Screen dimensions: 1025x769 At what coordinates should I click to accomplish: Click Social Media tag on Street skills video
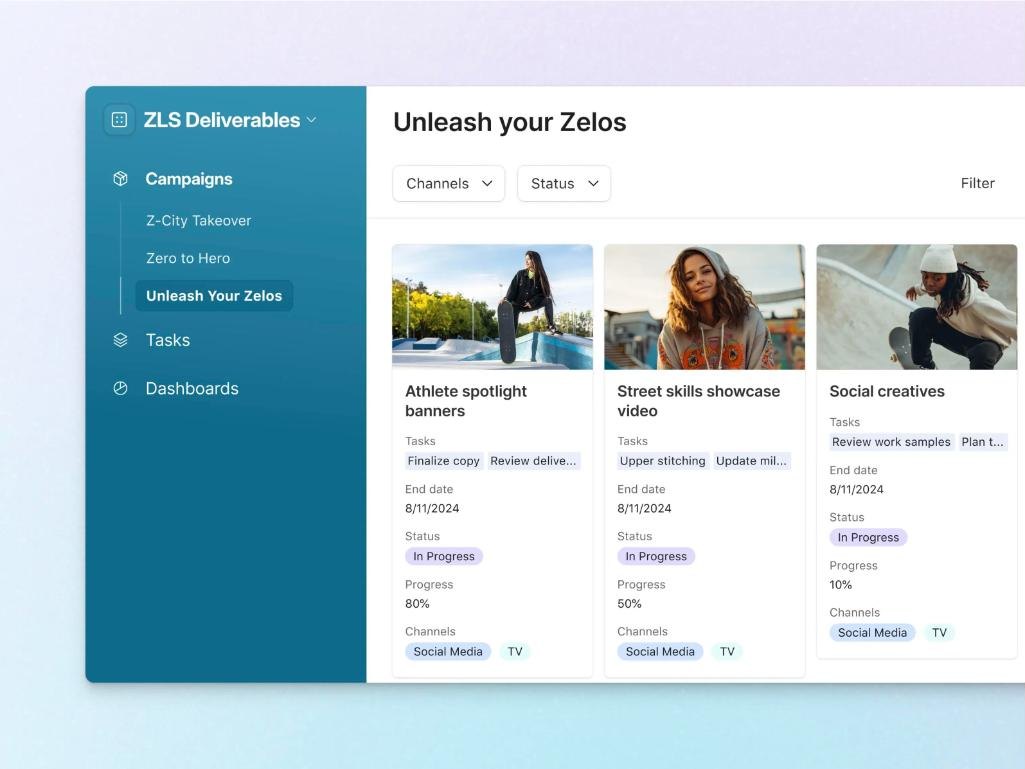(660, 651)
